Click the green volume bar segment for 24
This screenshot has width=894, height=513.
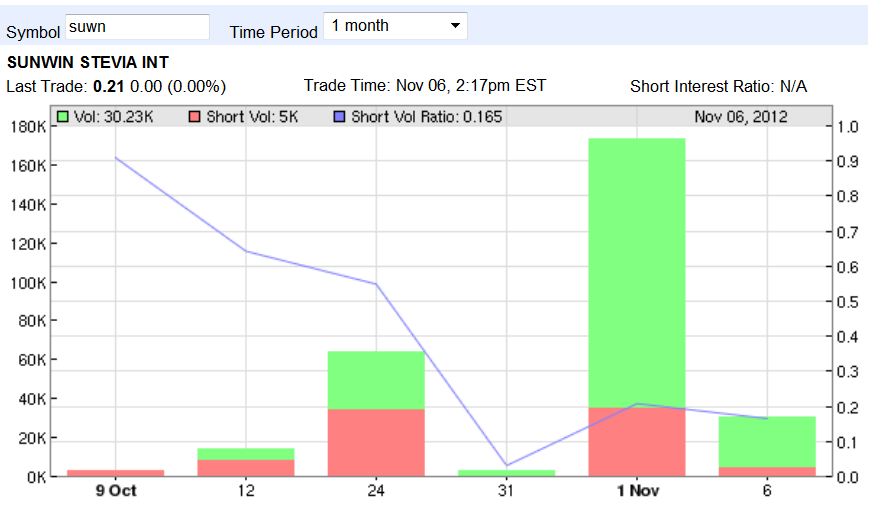click(x=377, y=379)
